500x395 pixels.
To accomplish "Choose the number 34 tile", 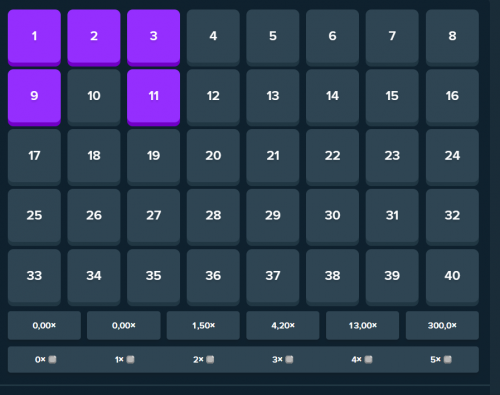I will tap(94, 277).
